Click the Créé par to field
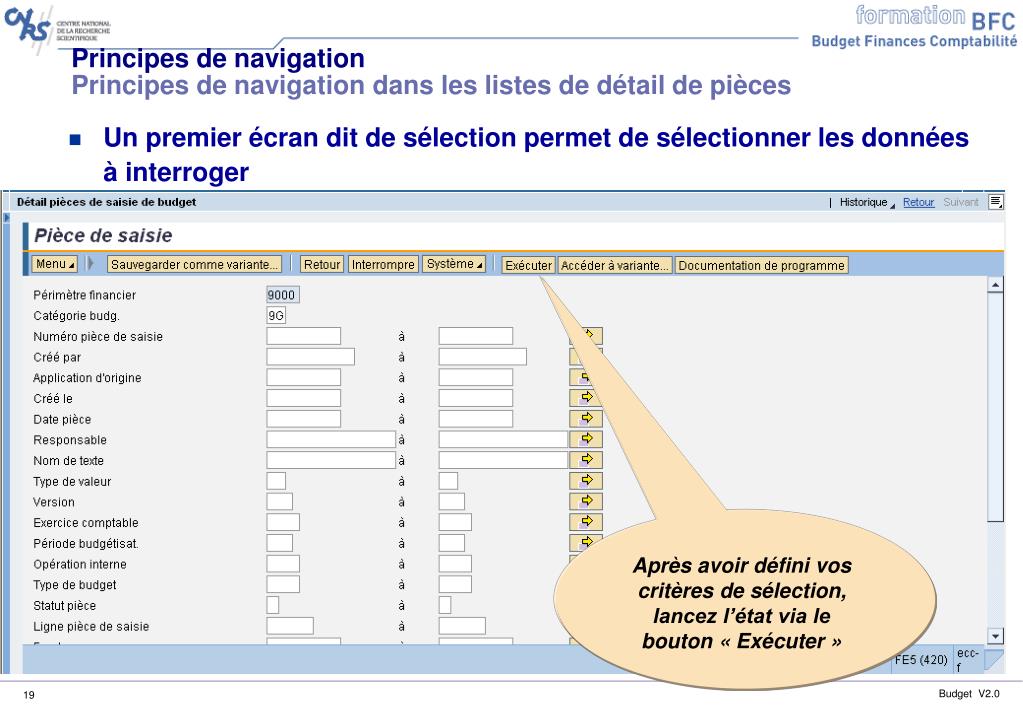 [x=483, y=357]
